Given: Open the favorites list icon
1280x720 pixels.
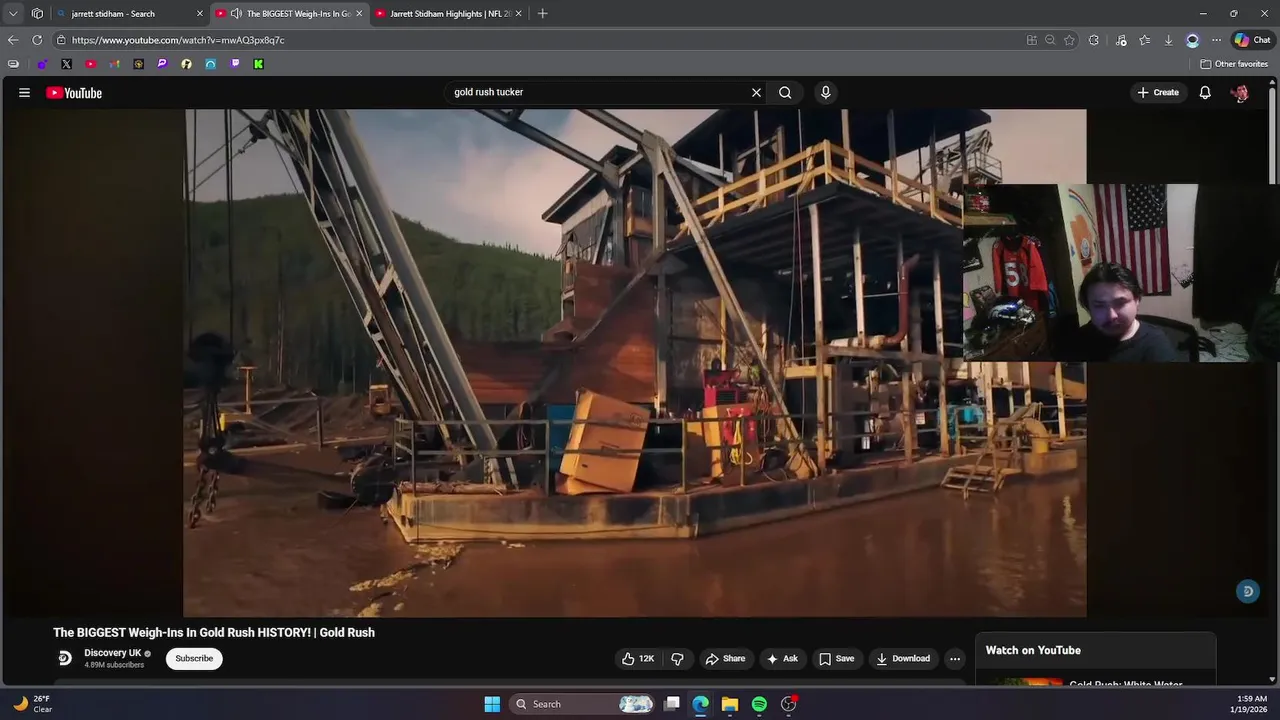Looking at the screenshot, I should click(1145, 40).
